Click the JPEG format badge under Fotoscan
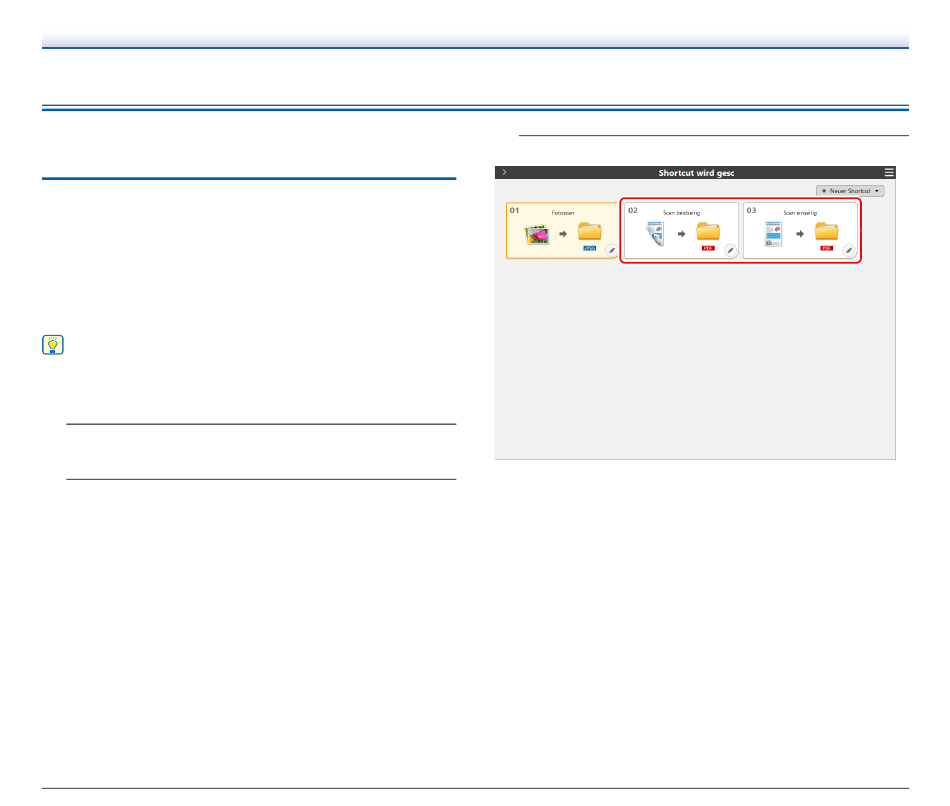The width and height of the screenshot is (950, 806). [x=590, y=248]
